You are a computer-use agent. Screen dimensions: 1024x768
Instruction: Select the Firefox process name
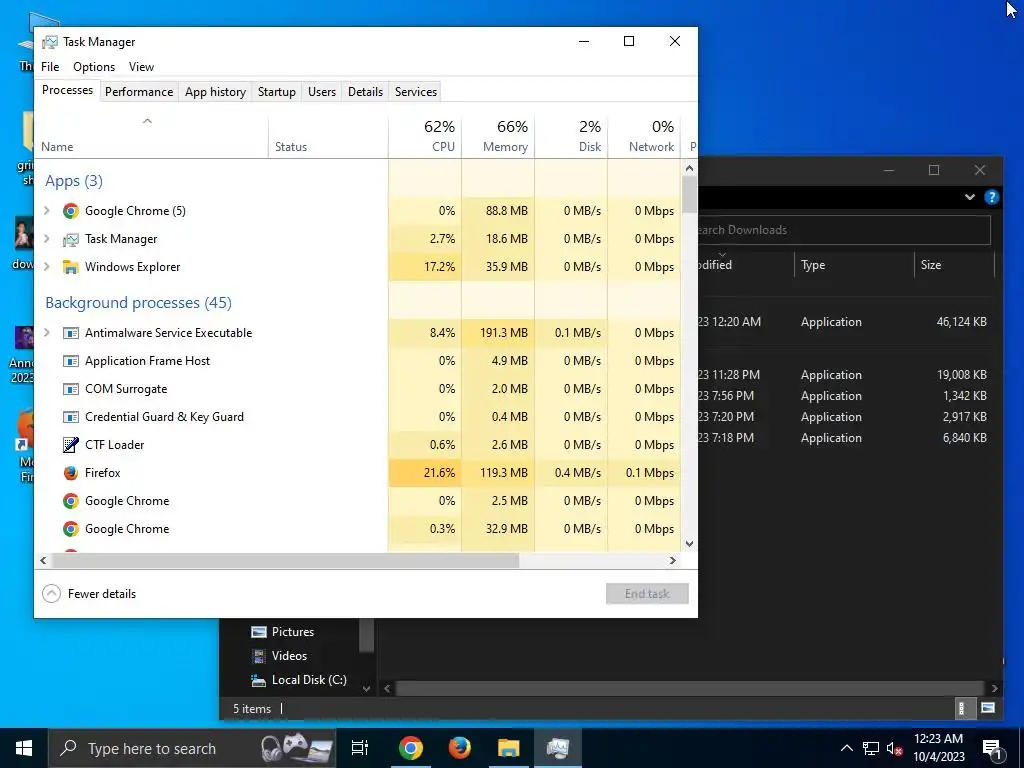coord(103,473)
